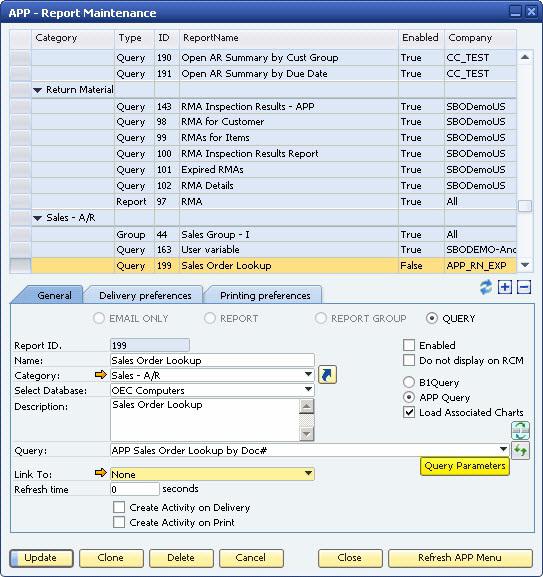Screen dimensions: 543x577
Task: Select the B1Query radio button
Action: click(x=409, y=382)
